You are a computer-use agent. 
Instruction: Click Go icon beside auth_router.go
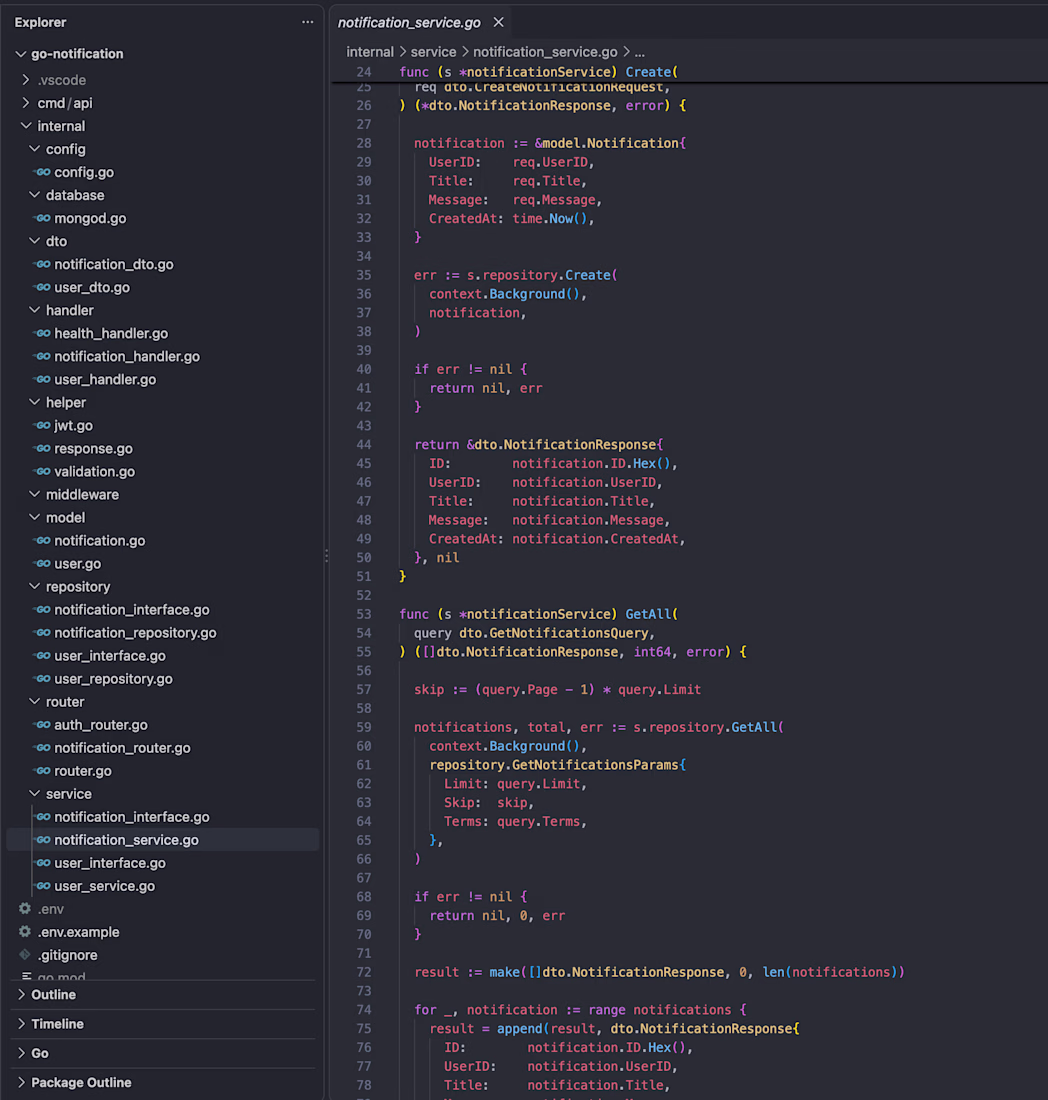click(43, 725)
